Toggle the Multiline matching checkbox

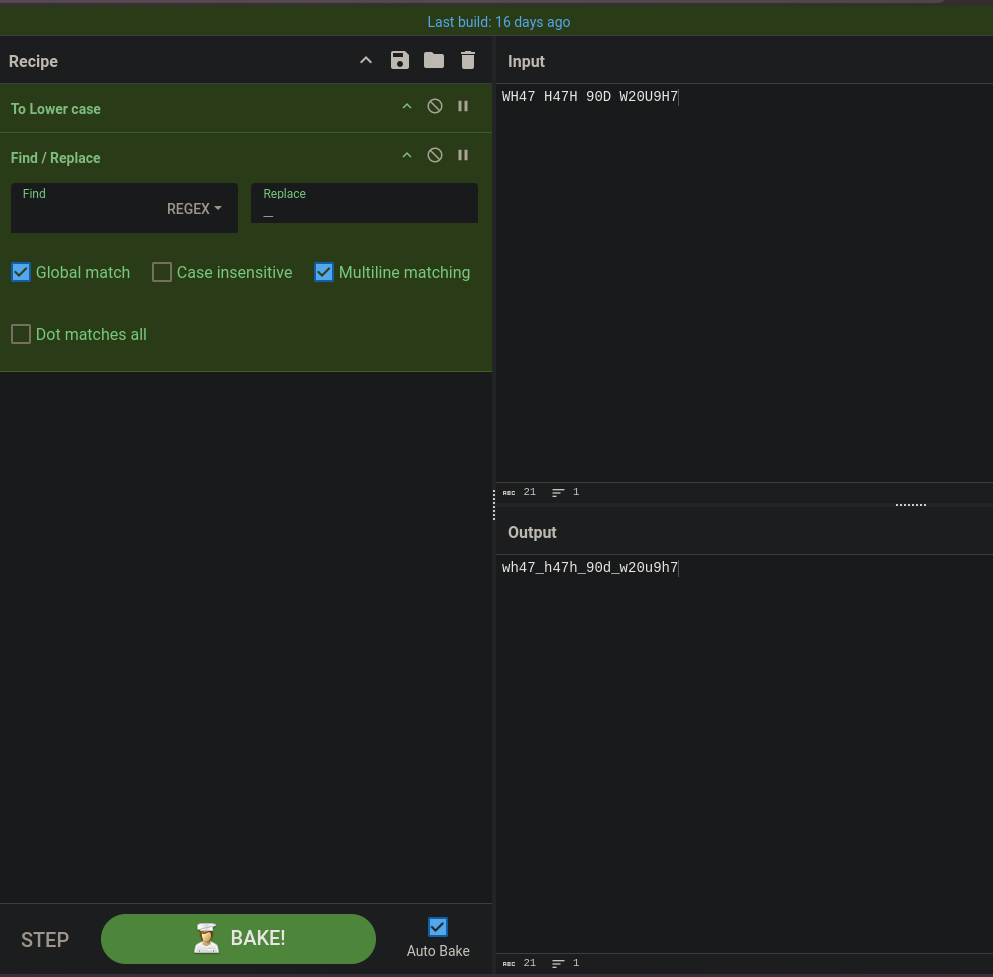click(324, 272)
